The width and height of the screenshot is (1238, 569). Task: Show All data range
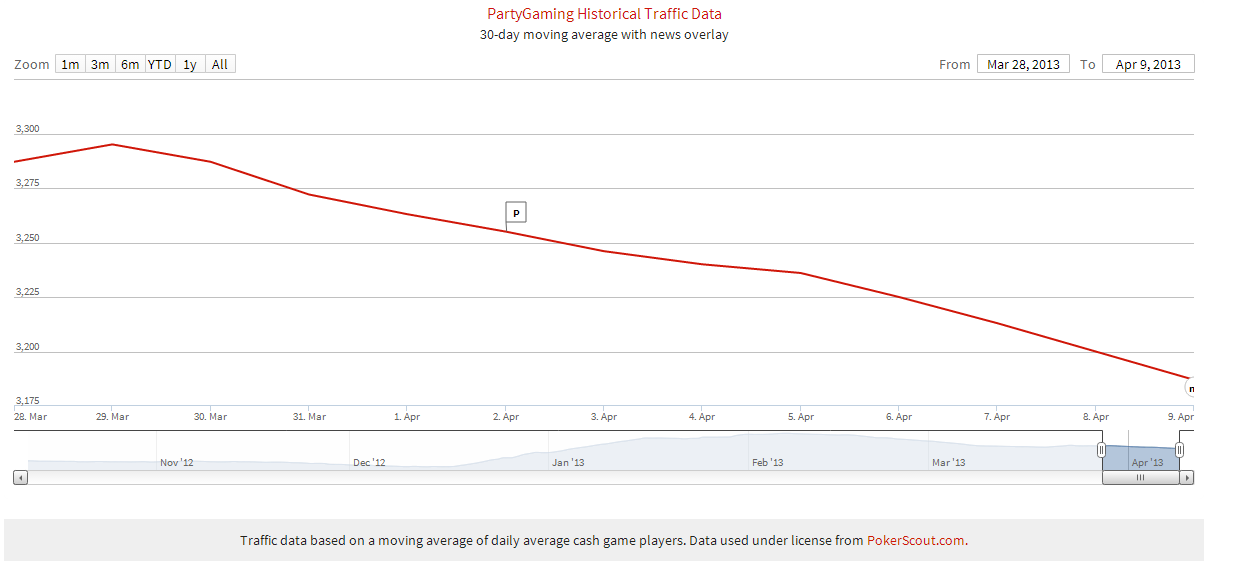(x=220, y=64)
